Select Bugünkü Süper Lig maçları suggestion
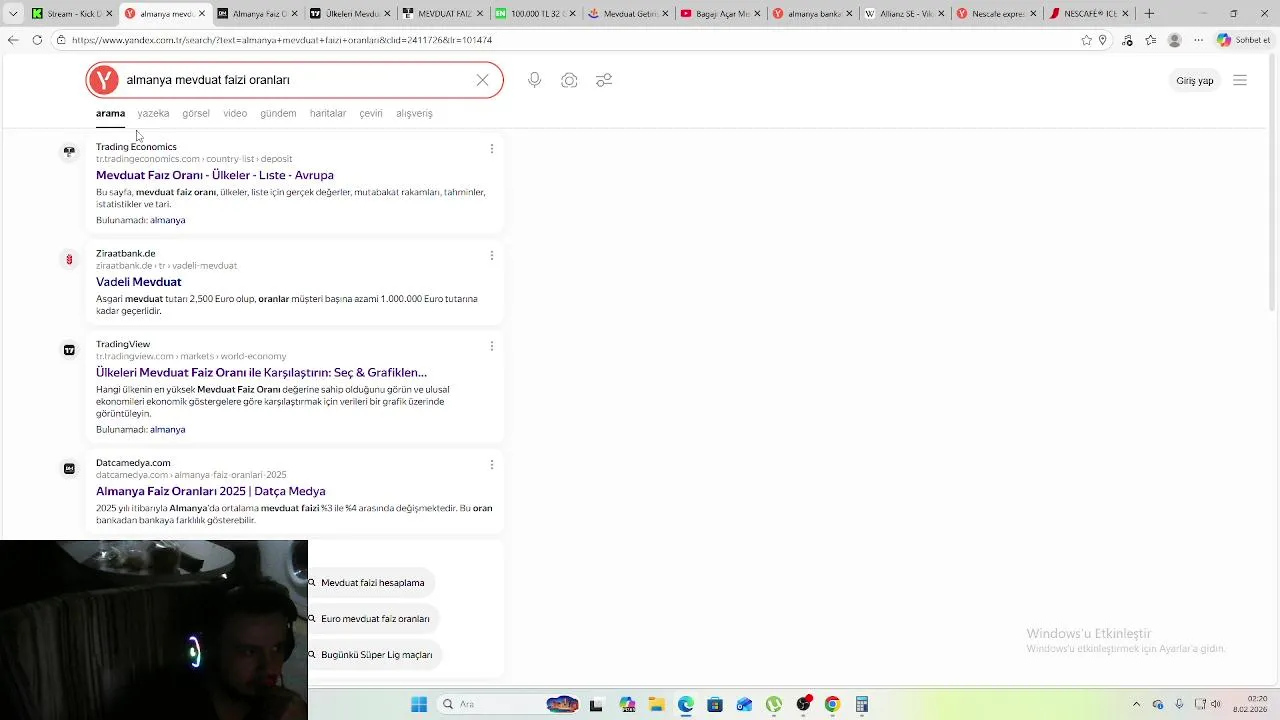 click(x=376, y=655)
